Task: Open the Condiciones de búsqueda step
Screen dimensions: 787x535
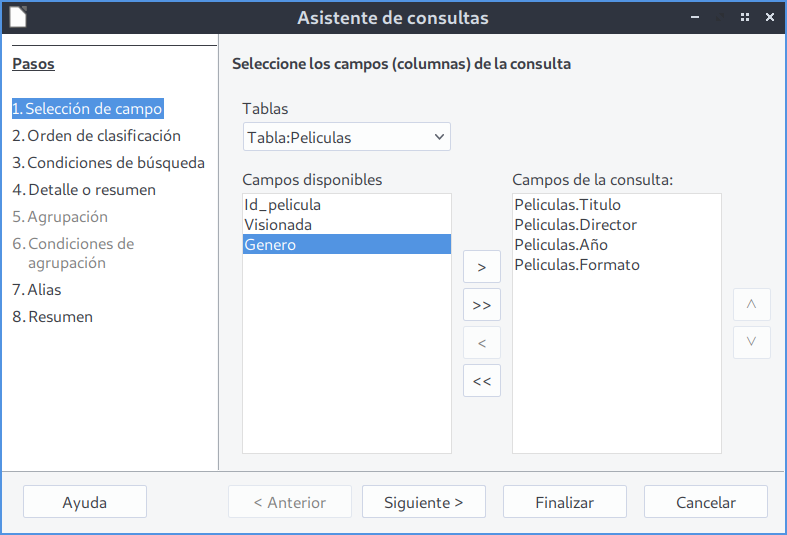Action: tap(108, 162)
